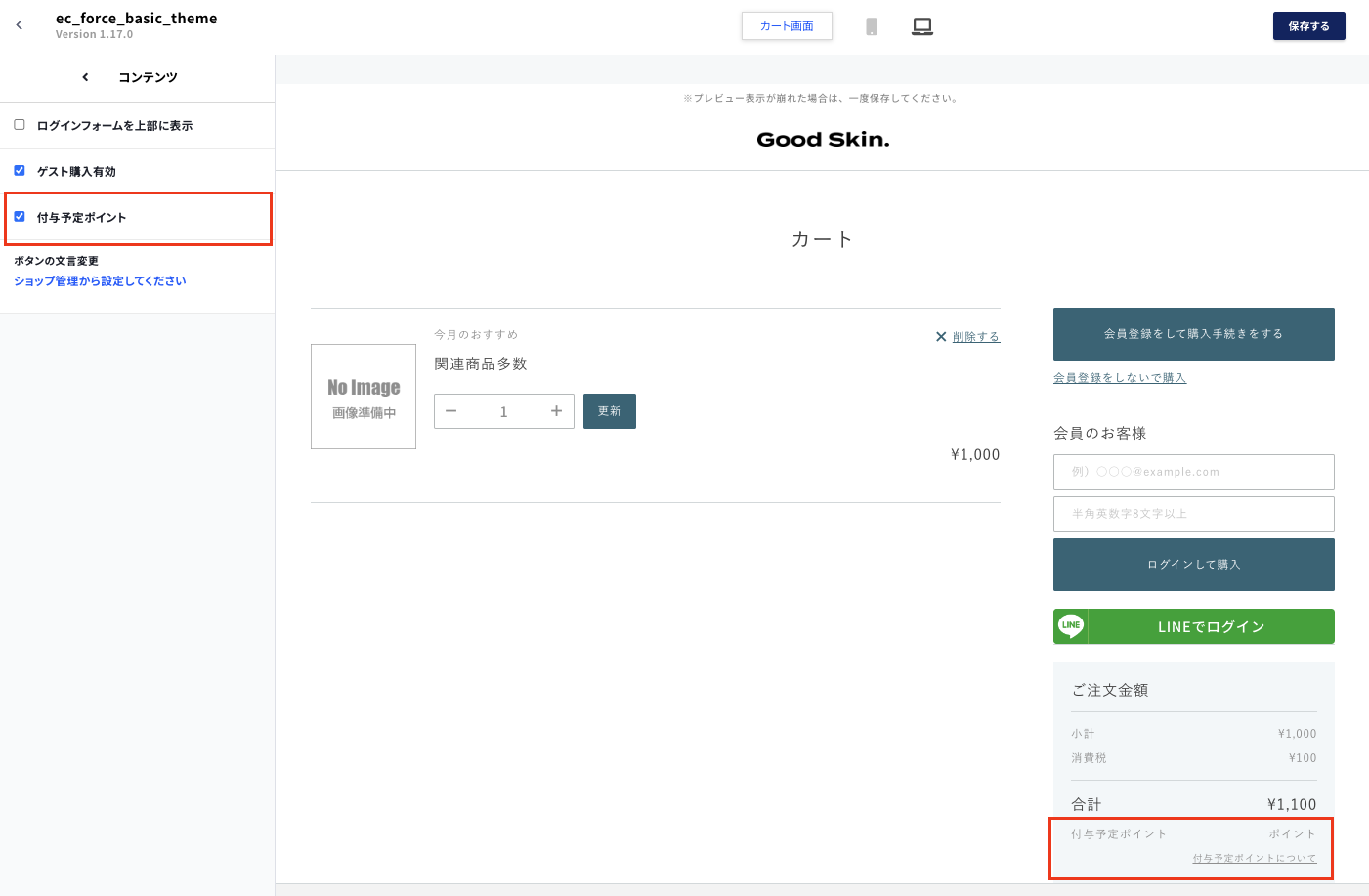Screen dimensions: 1369x896
Task: Focus the 半角英数字8文字以上 password field
Action: click(x=1194, y=514)
